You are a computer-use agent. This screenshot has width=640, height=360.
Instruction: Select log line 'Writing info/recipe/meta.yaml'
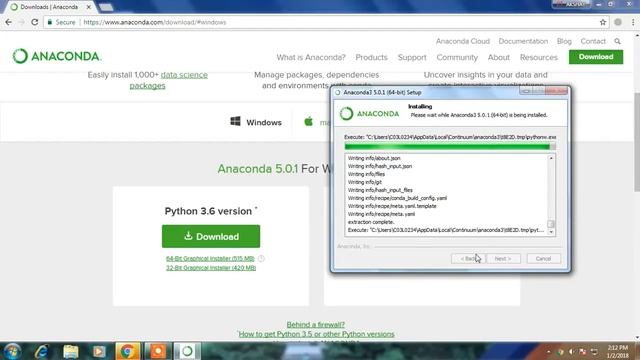point(381,214)
